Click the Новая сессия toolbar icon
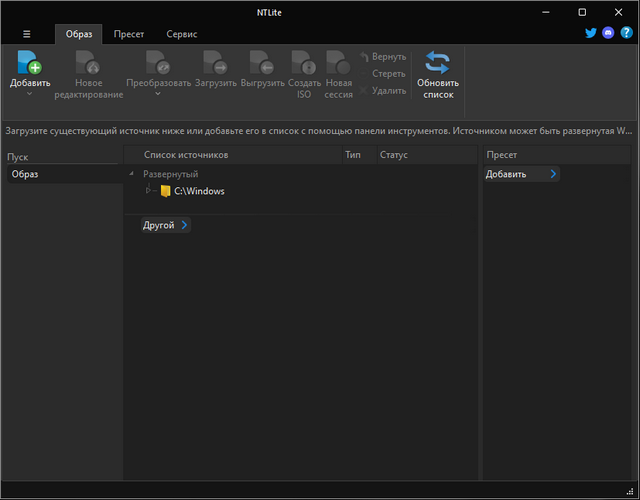This screenshot has height=500, width=640. coord(339,64)
